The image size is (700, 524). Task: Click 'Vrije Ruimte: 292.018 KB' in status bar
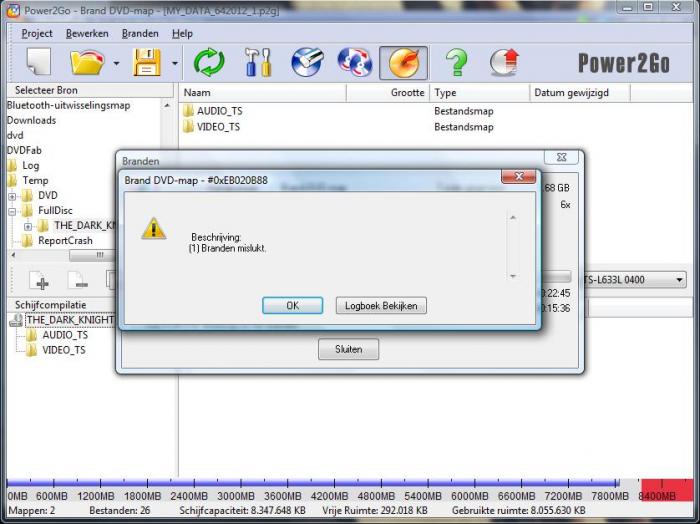pos(375,510)
